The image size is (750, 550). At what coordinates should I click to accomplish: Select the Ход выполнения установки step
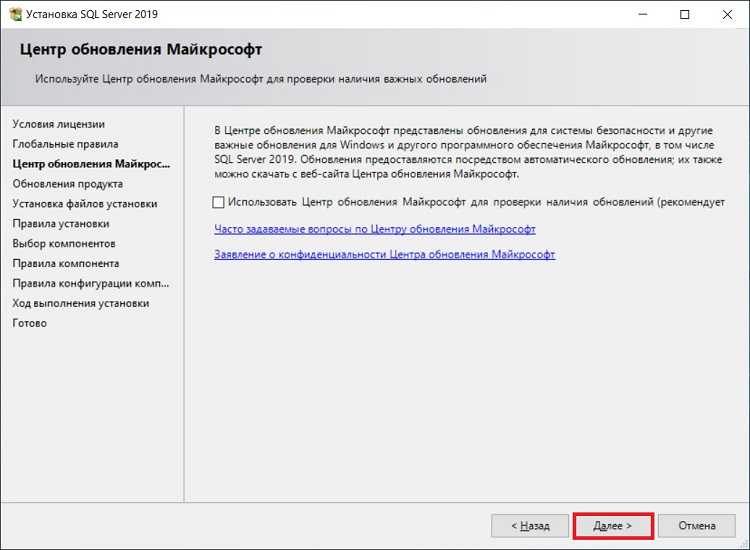tap(81, 304)
